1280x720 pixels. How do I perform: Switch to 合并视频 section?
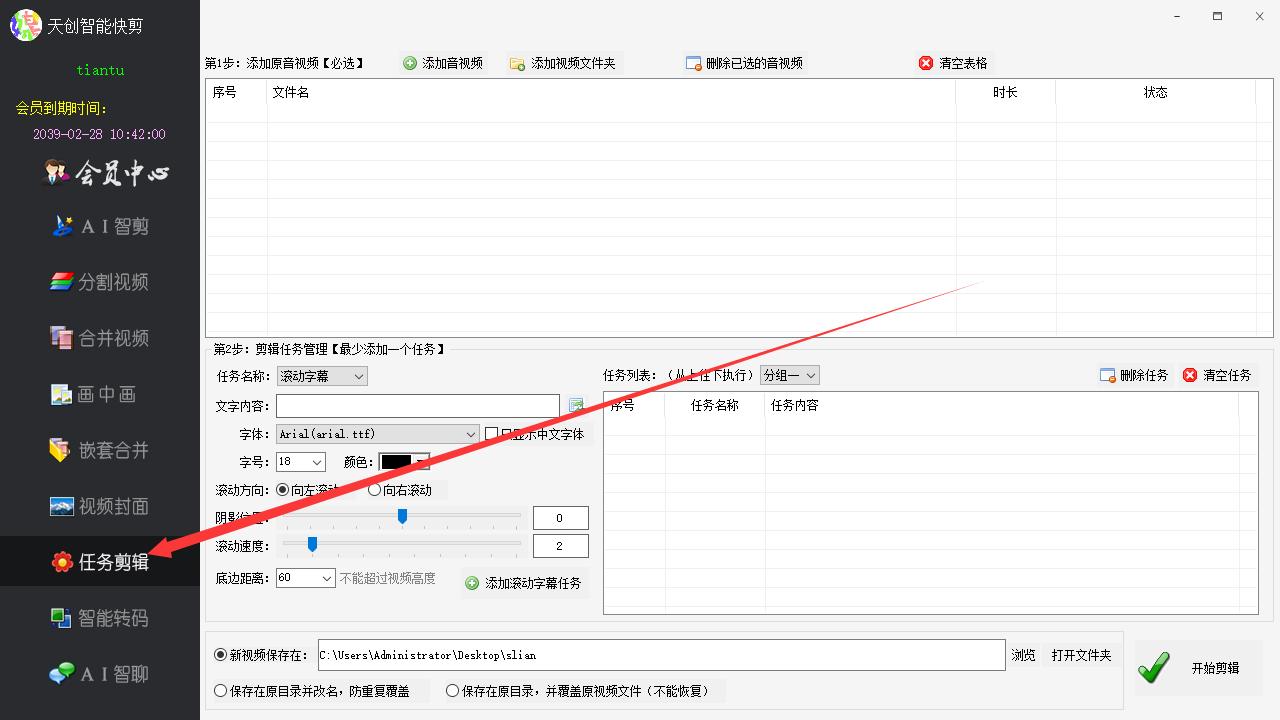click(114, 339)
